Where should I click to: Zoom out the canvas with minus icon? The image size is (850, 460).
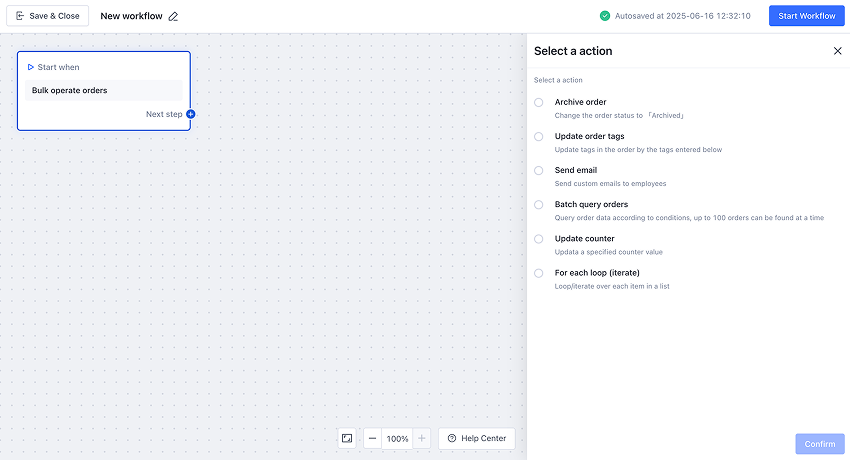click(372, 438)
